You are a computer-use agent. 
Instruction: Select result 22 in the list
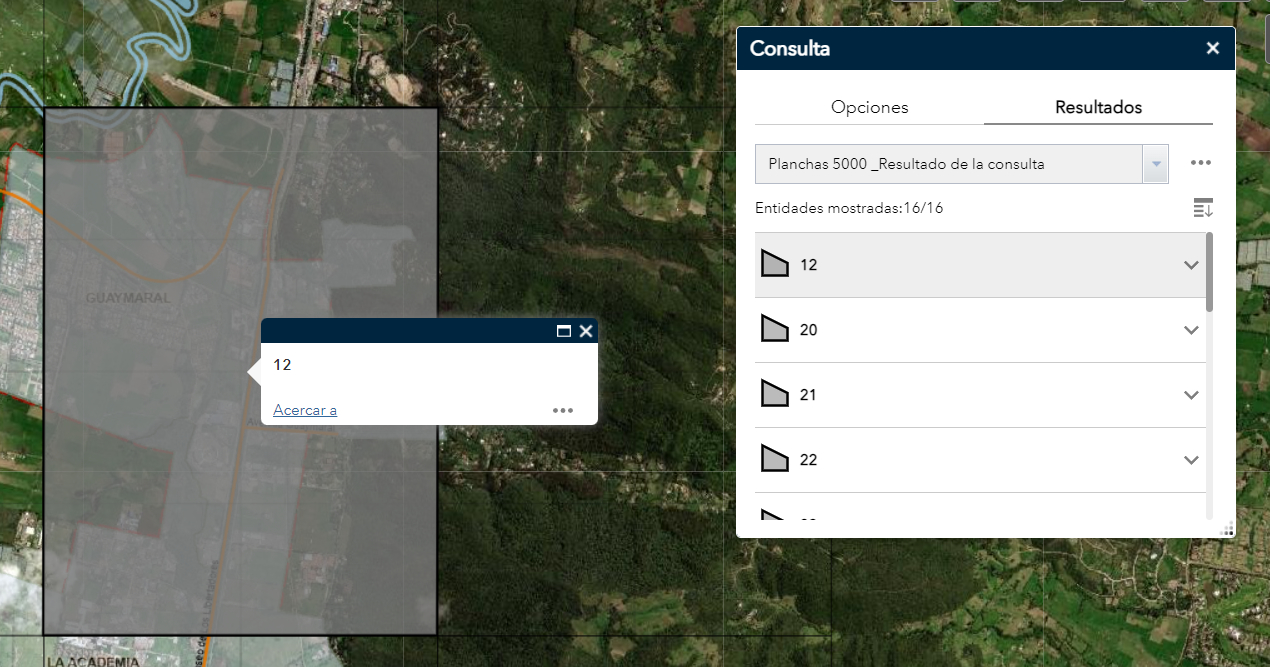coord(809,460)
